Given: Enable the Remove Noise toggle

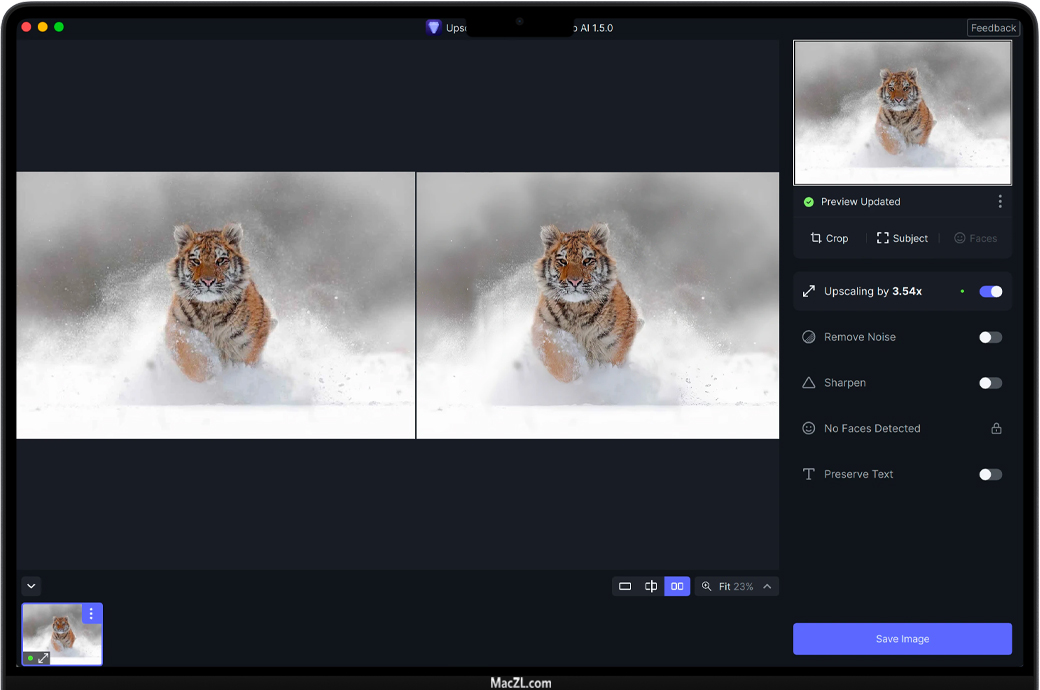Looking at the screenshot, I should (990, 337).
